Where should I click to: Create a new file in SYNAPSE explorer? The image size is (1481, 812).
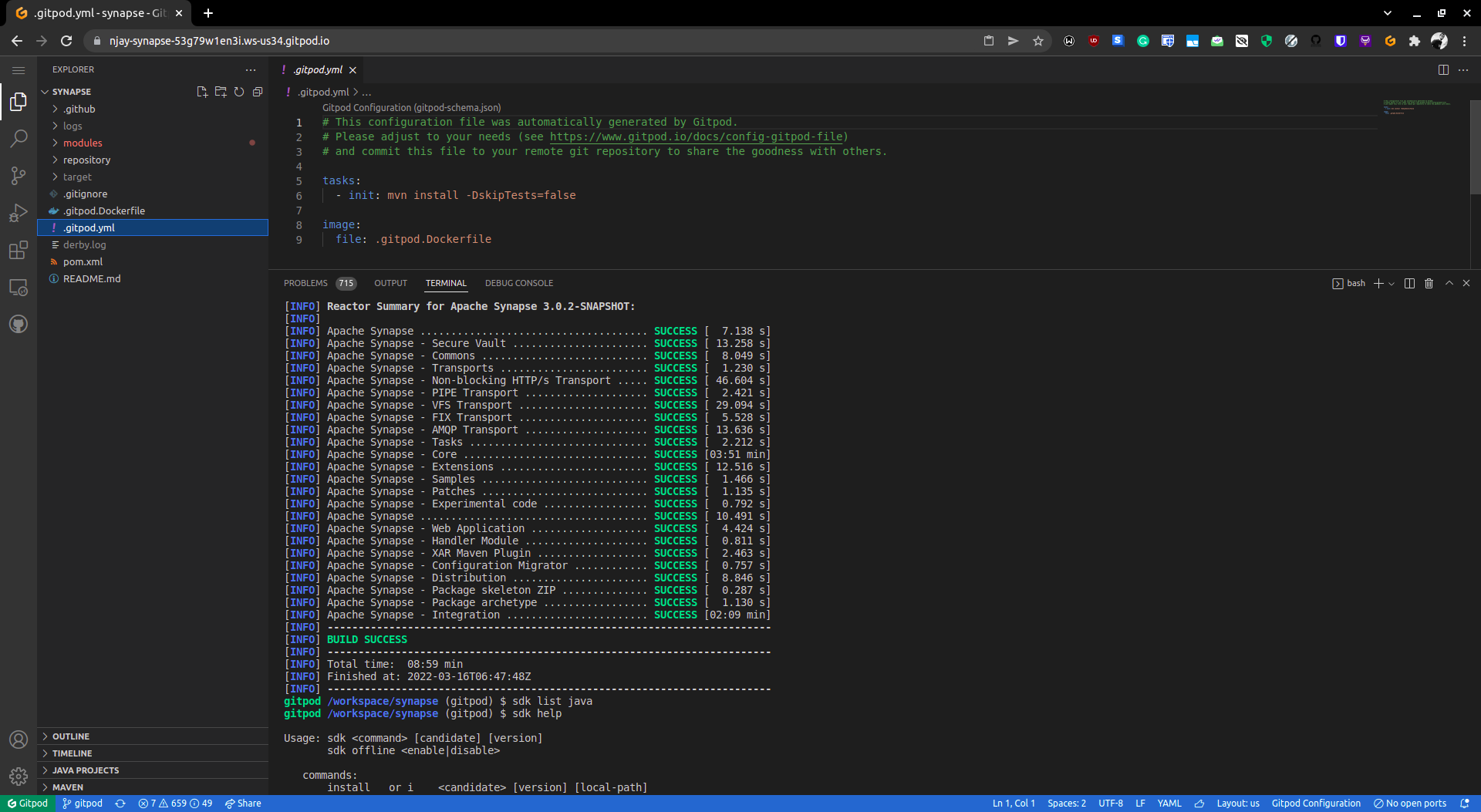[202, 92]
